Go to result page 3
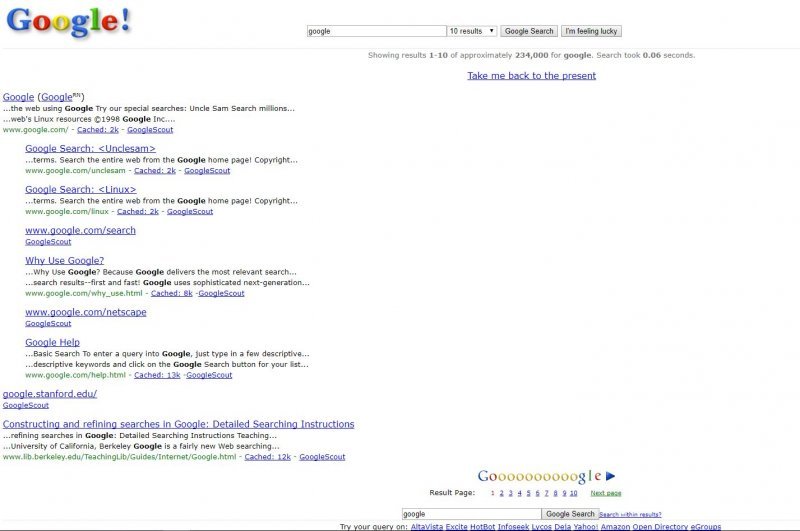The height and width of the screenshot is (531, 800). tap(511, 493)
